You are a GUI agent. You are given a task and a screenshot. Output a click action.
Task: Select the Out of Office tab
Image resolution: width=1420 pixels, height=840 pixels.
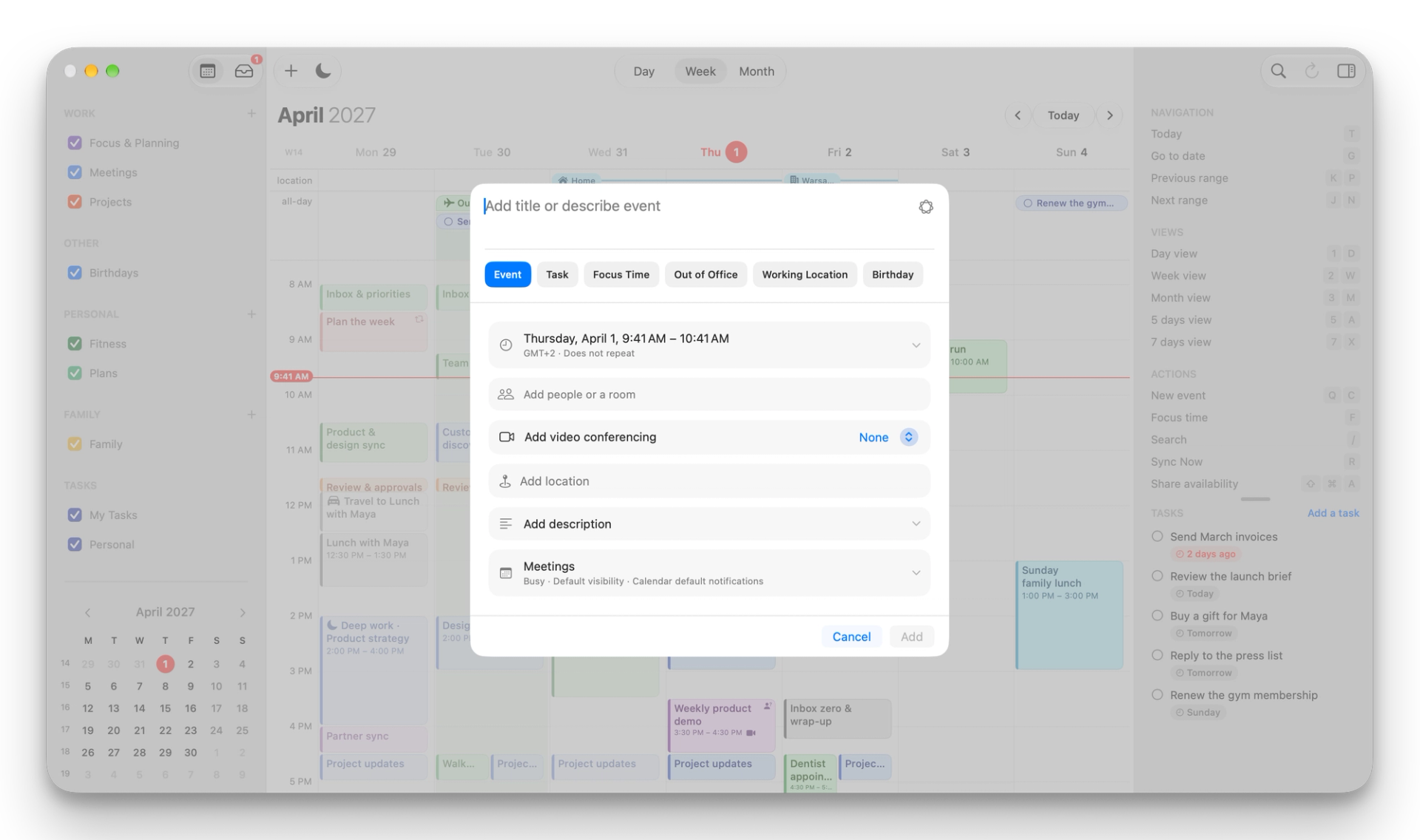coord(706,274)
